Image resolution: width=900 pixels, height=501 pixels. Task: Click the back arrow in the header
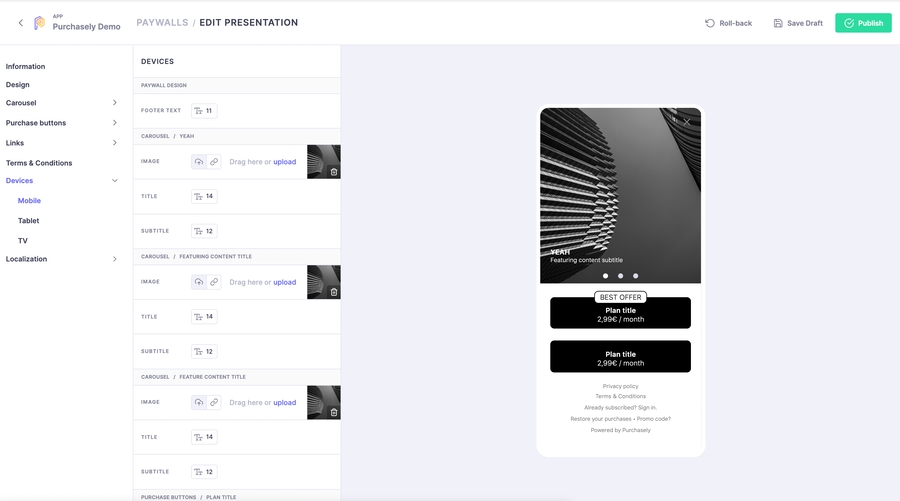pyautogui.click(x=21, y=23)
